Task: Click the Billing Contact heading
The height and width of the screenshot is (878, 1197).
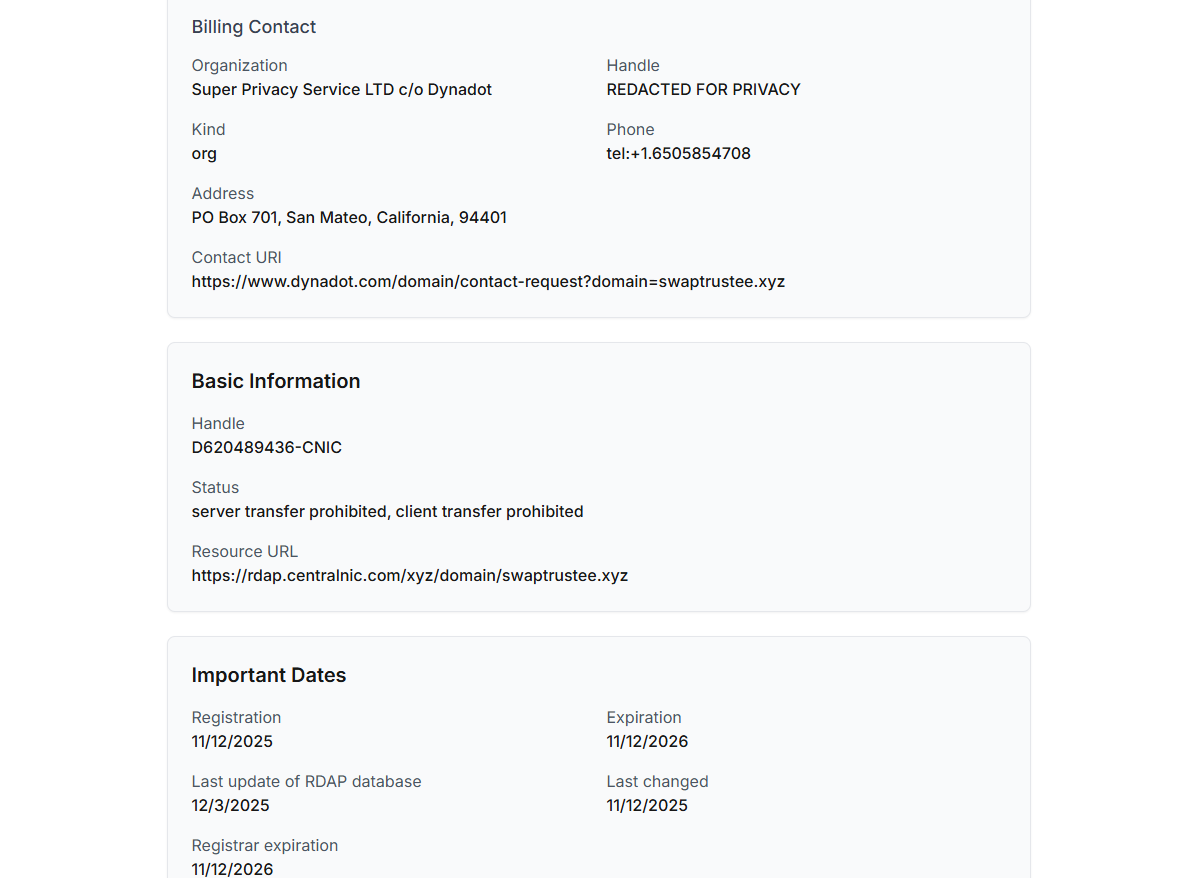Action: coord(253,27)
